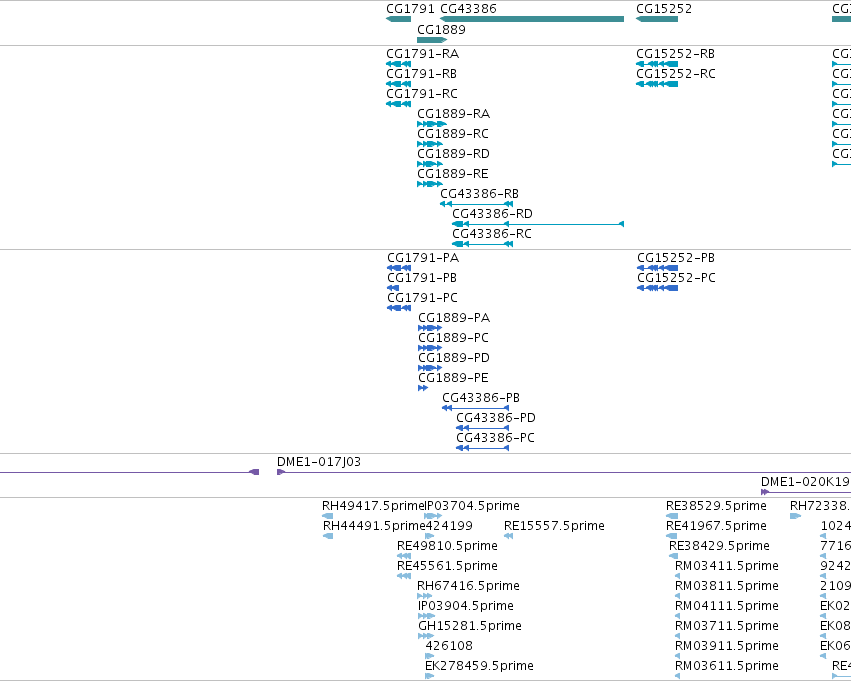Select the CG15252 gene label

[x=664, y=9]
